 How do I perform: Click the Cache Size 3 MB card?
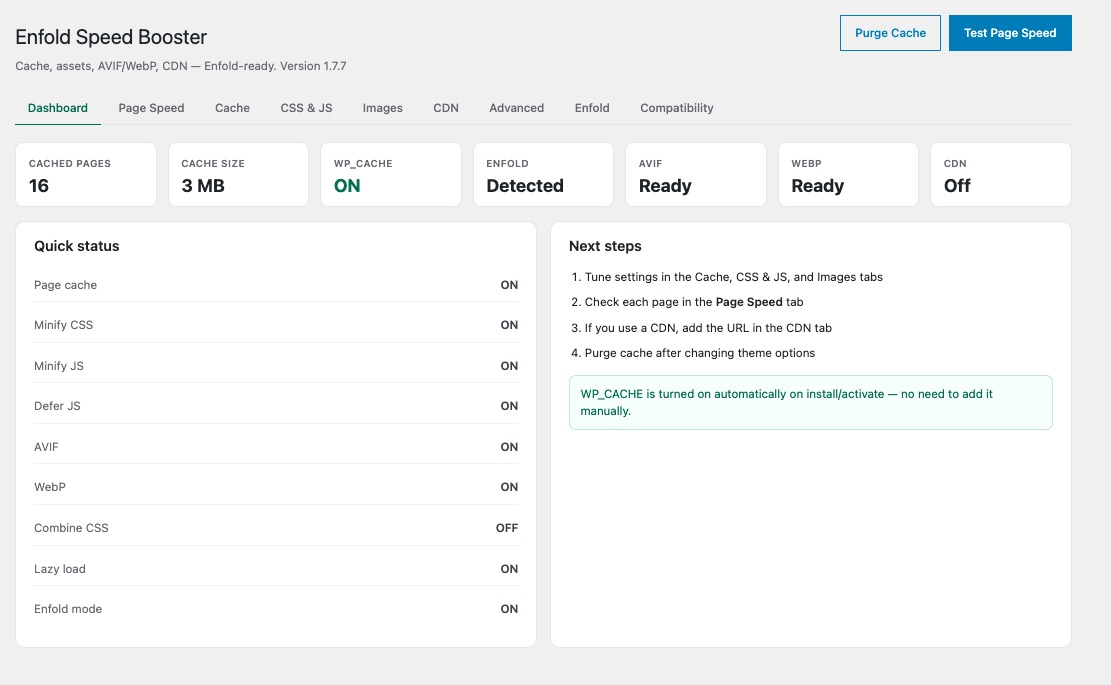coord(238,175)
